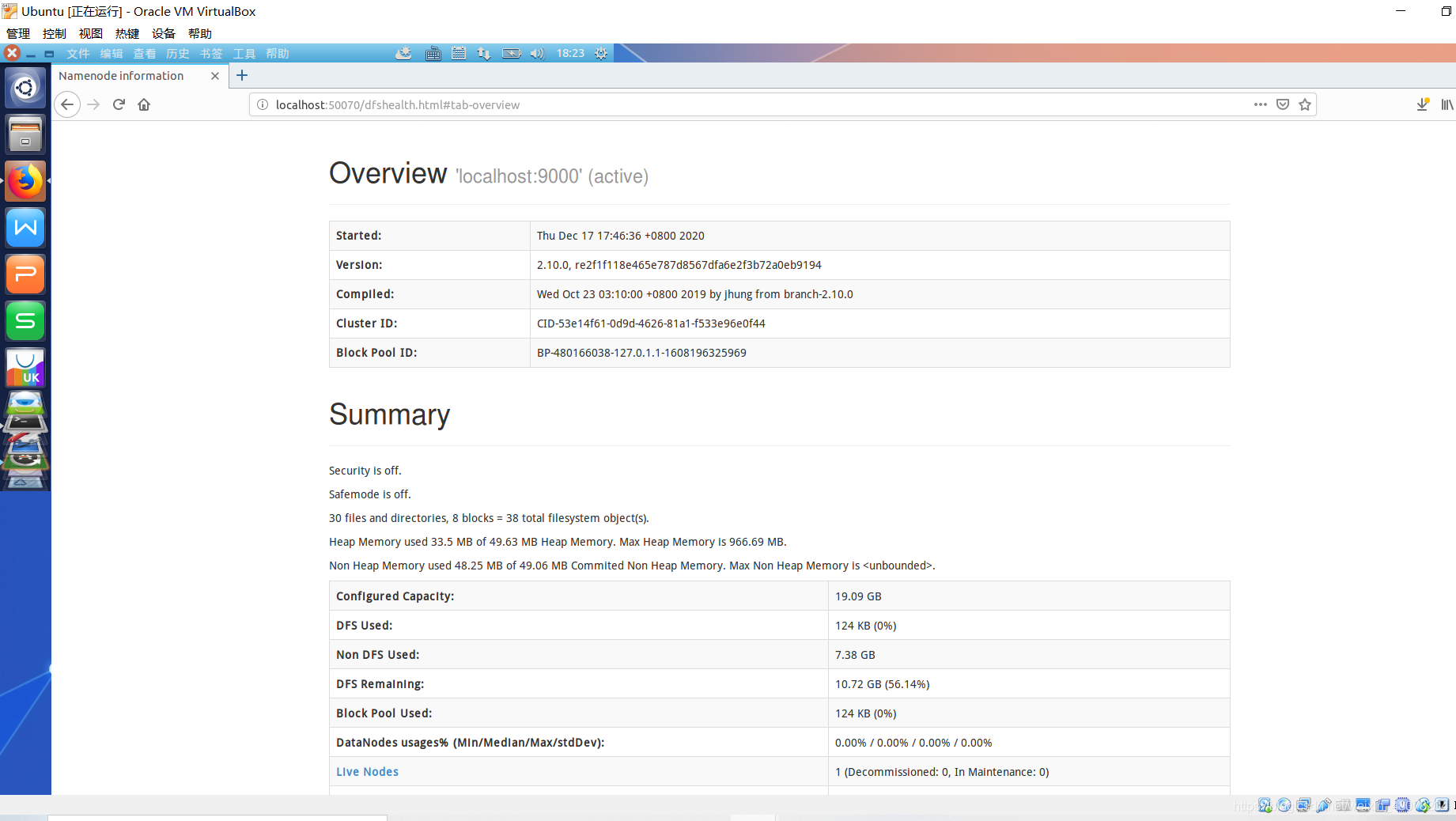Viewport: 1456px width, 821px height.
Task: Open the settings gear menu in the top panel
Action: click(600, 53)
